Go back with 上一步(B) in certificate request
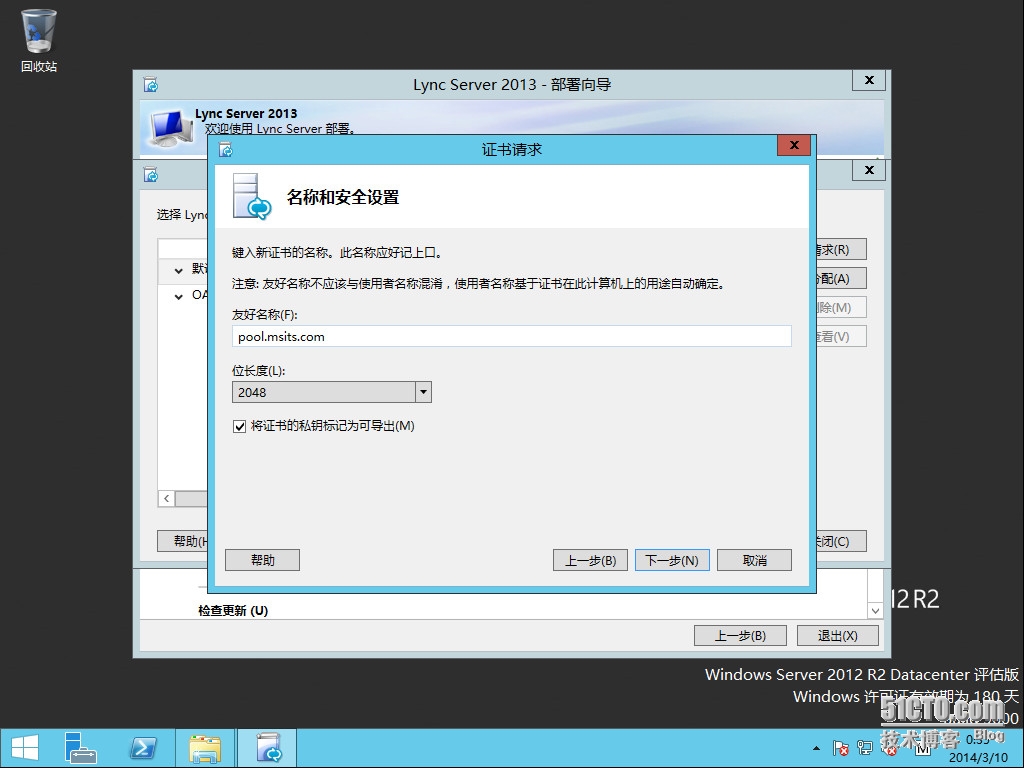The image size is (1024, 768). tap(590, 560)
